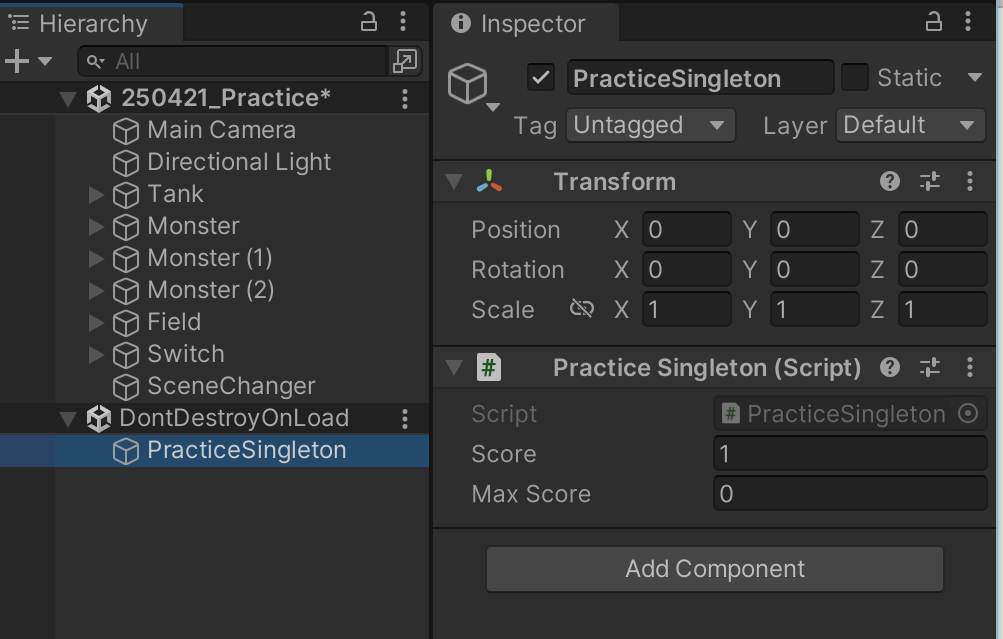Open the Default layer dropdown
Image resolution: width=1003 pixels, height=639 pixels.
pos(908,125)
